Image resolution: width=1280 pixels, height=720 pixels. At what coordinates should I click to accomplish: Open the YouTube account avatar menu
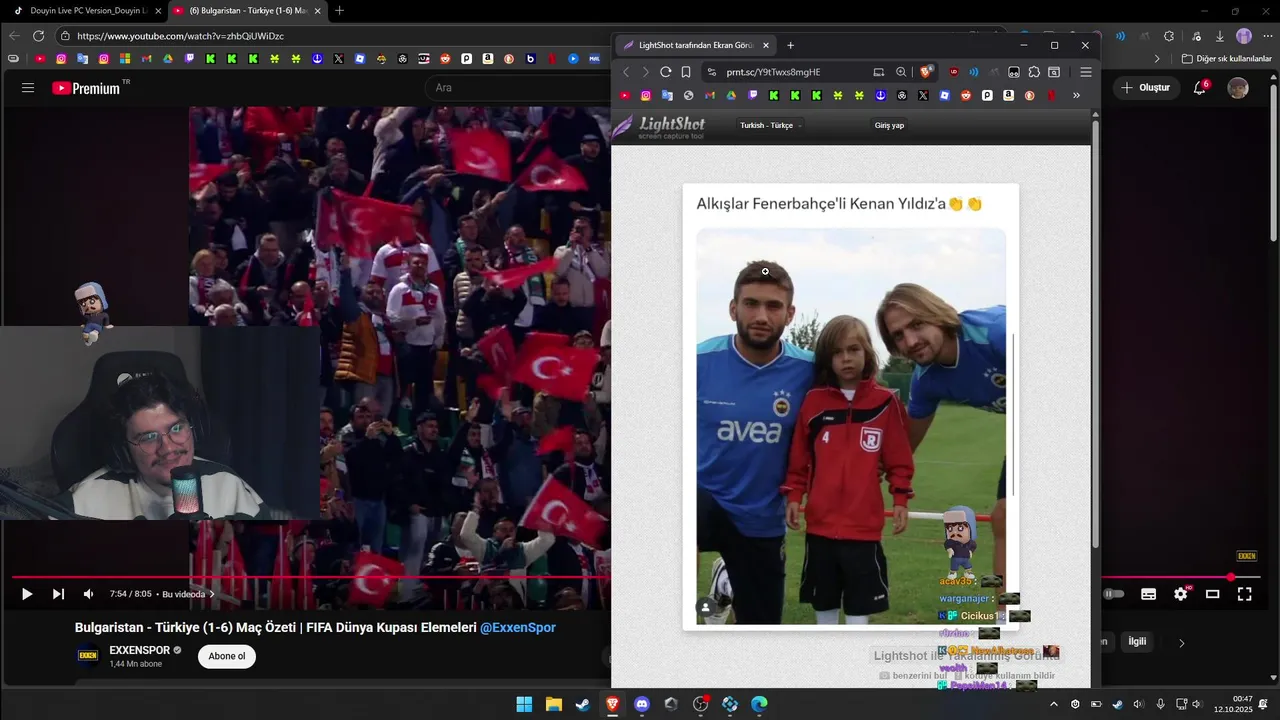[x=1238, y=88]
